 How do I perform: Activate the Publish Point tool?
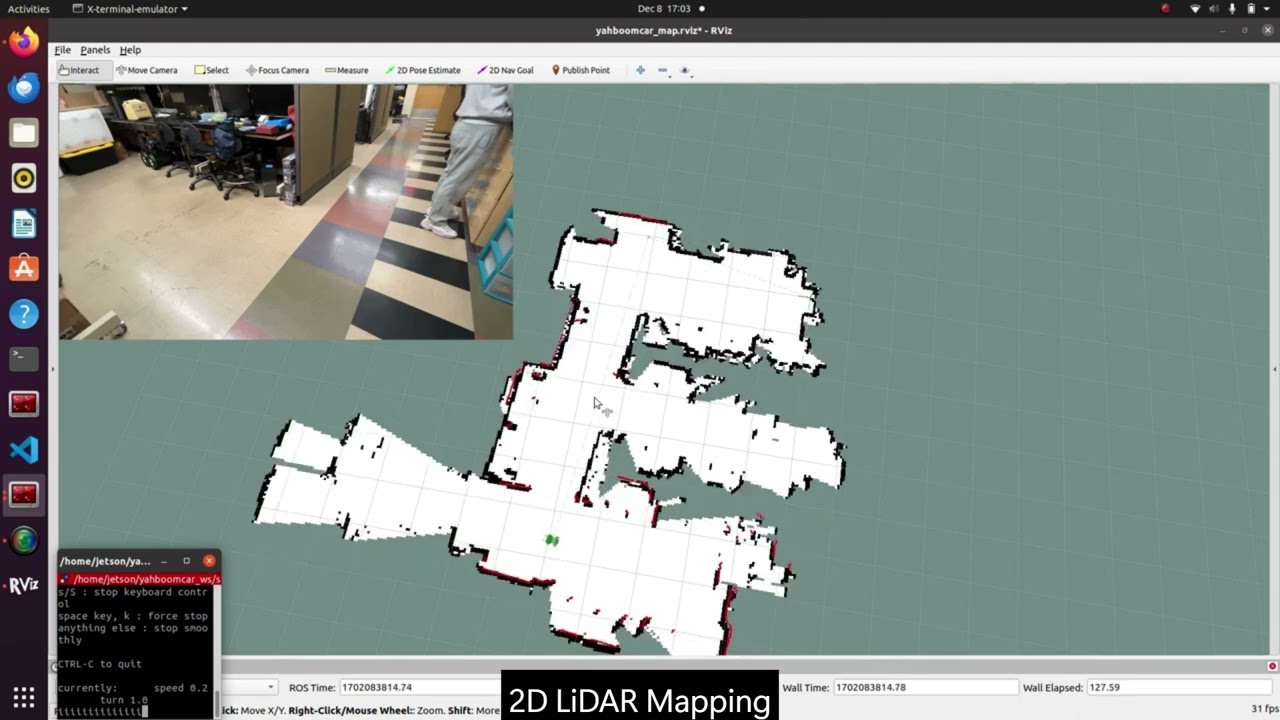580,70
